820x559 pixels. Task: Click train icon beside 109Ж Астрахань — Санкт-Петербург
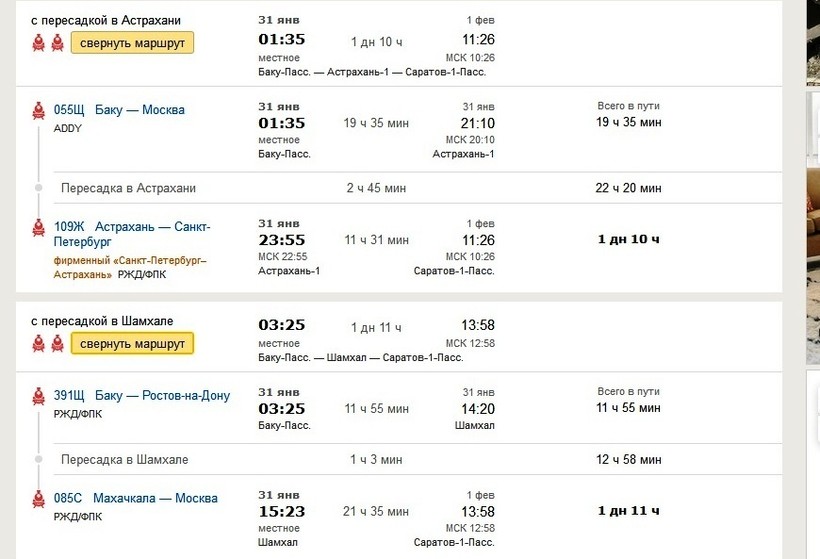pos(38,228)
